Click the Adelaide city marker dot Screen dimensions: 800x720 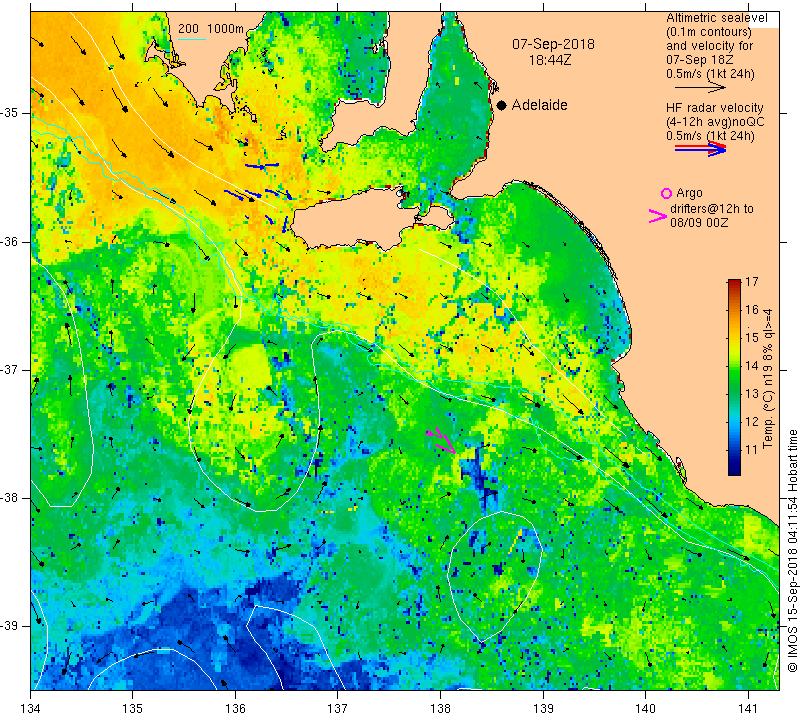pos(502,105)
